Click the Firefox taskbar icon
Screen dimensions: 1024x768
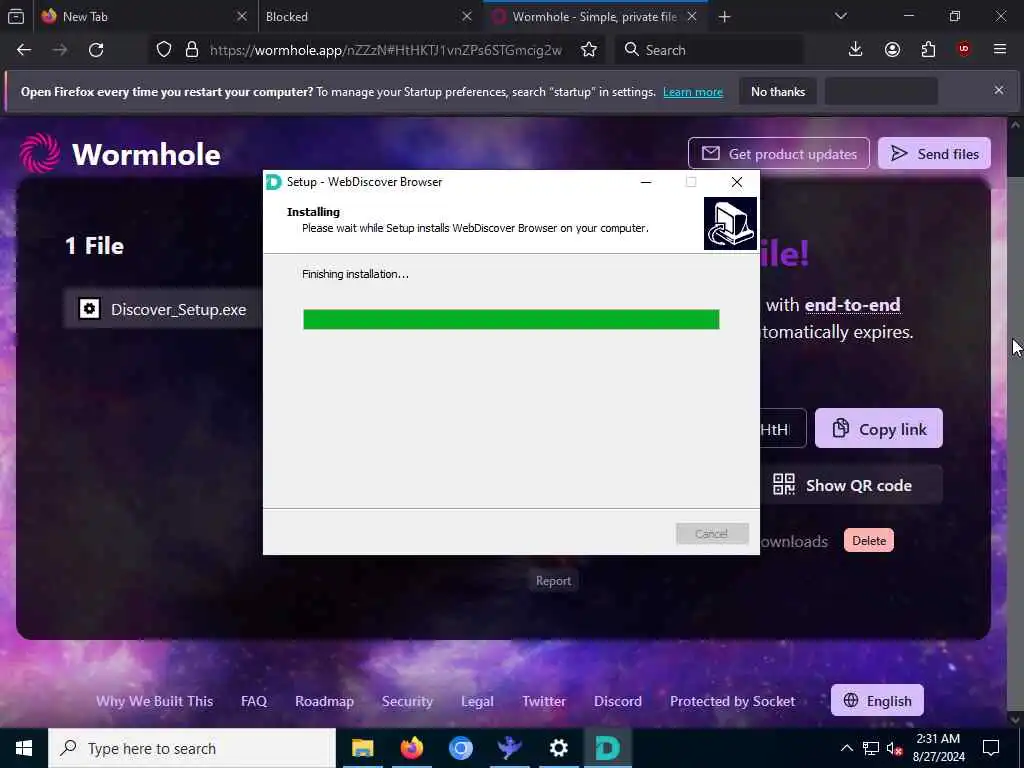tap(411, 748)
